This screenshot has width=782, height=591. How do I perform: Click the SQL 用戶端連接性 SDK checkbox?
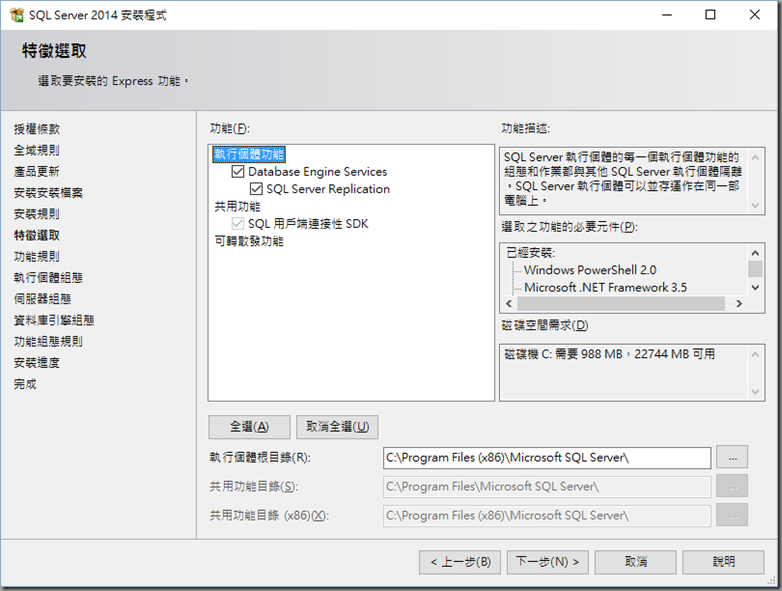[x=238, y=224]
